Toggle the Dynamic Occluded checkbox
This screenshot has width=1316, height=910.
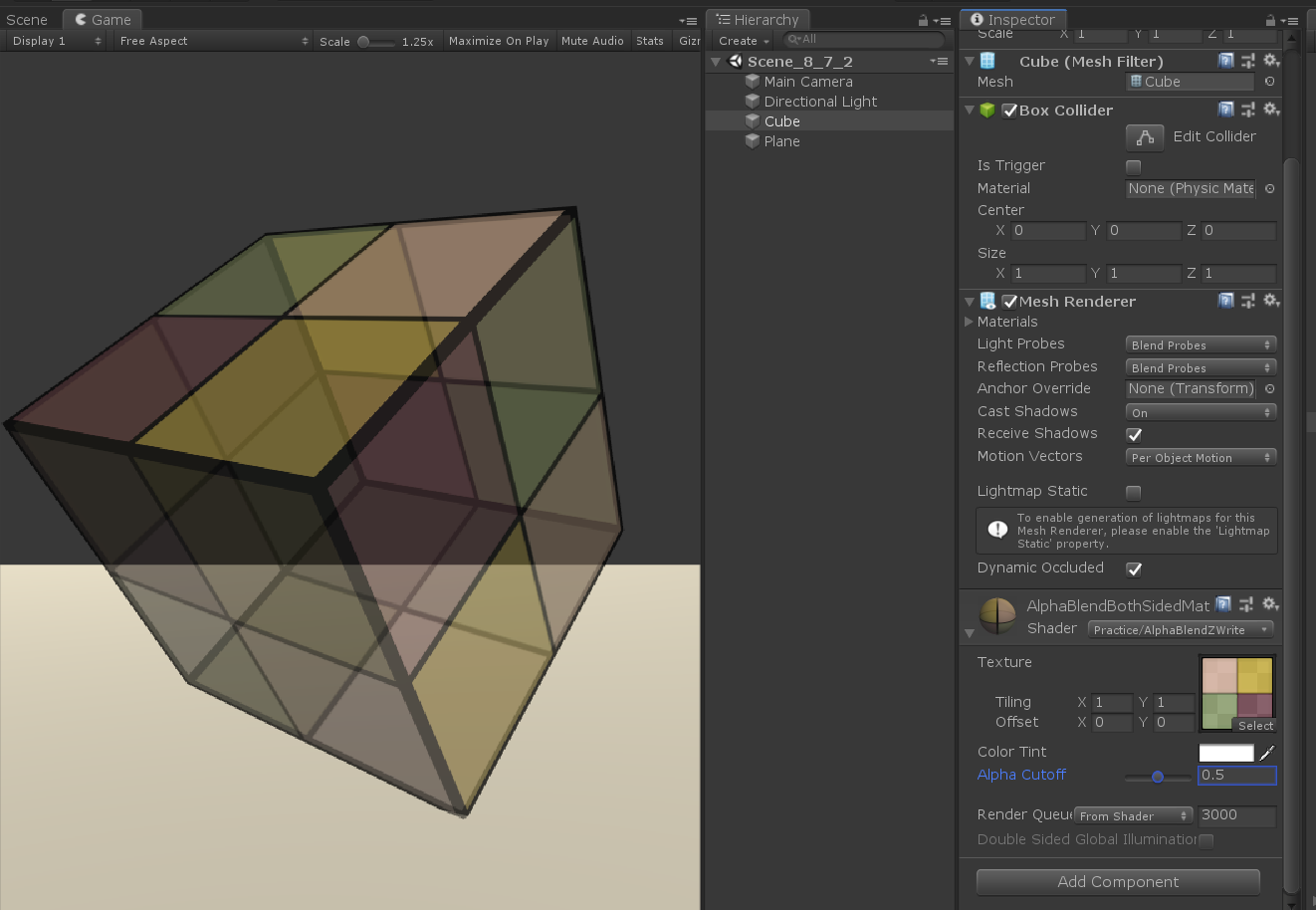pyautogui.click(x=1133, y=569)
